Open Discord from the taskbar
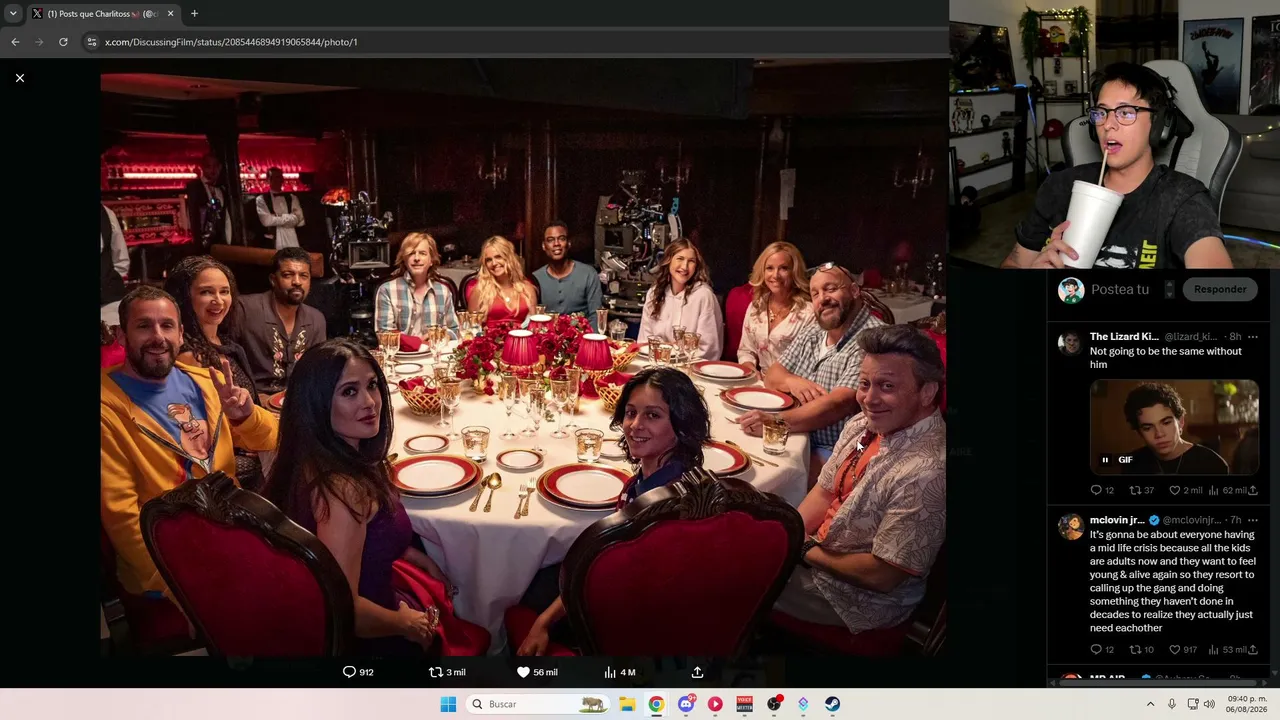The image size is (1280, 720). pos(686,704)
